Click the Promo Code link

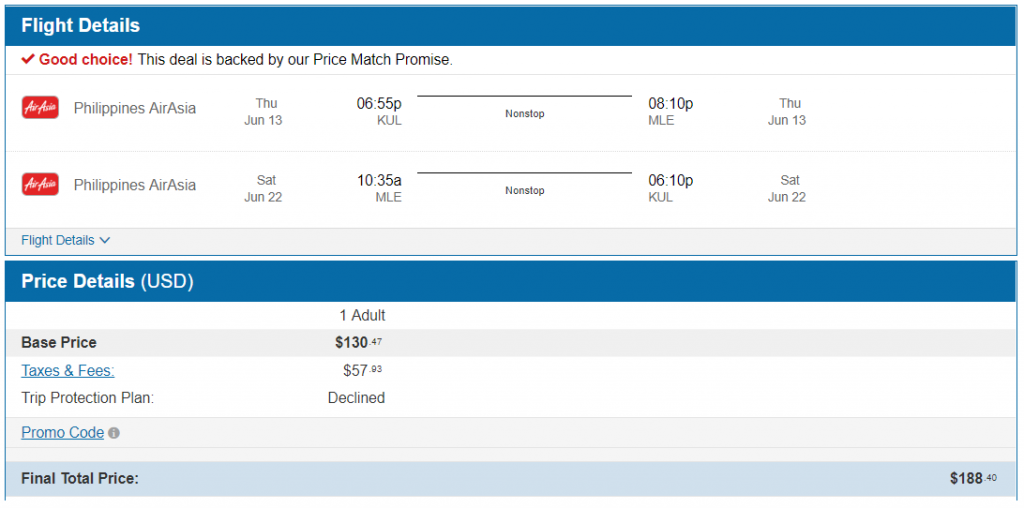pos(62,433)
